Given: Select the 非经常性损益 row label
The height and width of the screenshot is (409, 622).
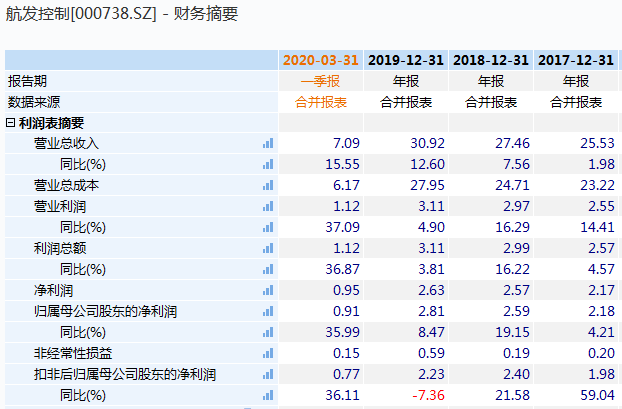Looking at the screenshot, I should 73,353.
